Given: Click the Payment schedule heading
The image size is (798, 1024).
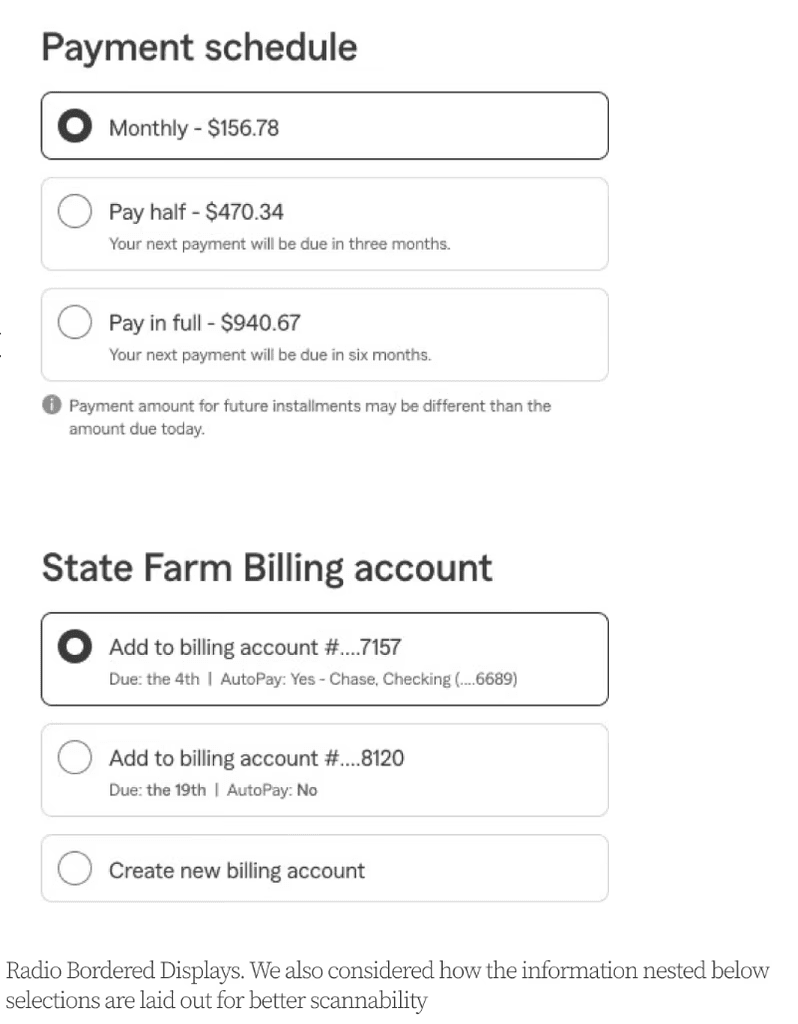Looking at the screenshot, I should point(199,47).
